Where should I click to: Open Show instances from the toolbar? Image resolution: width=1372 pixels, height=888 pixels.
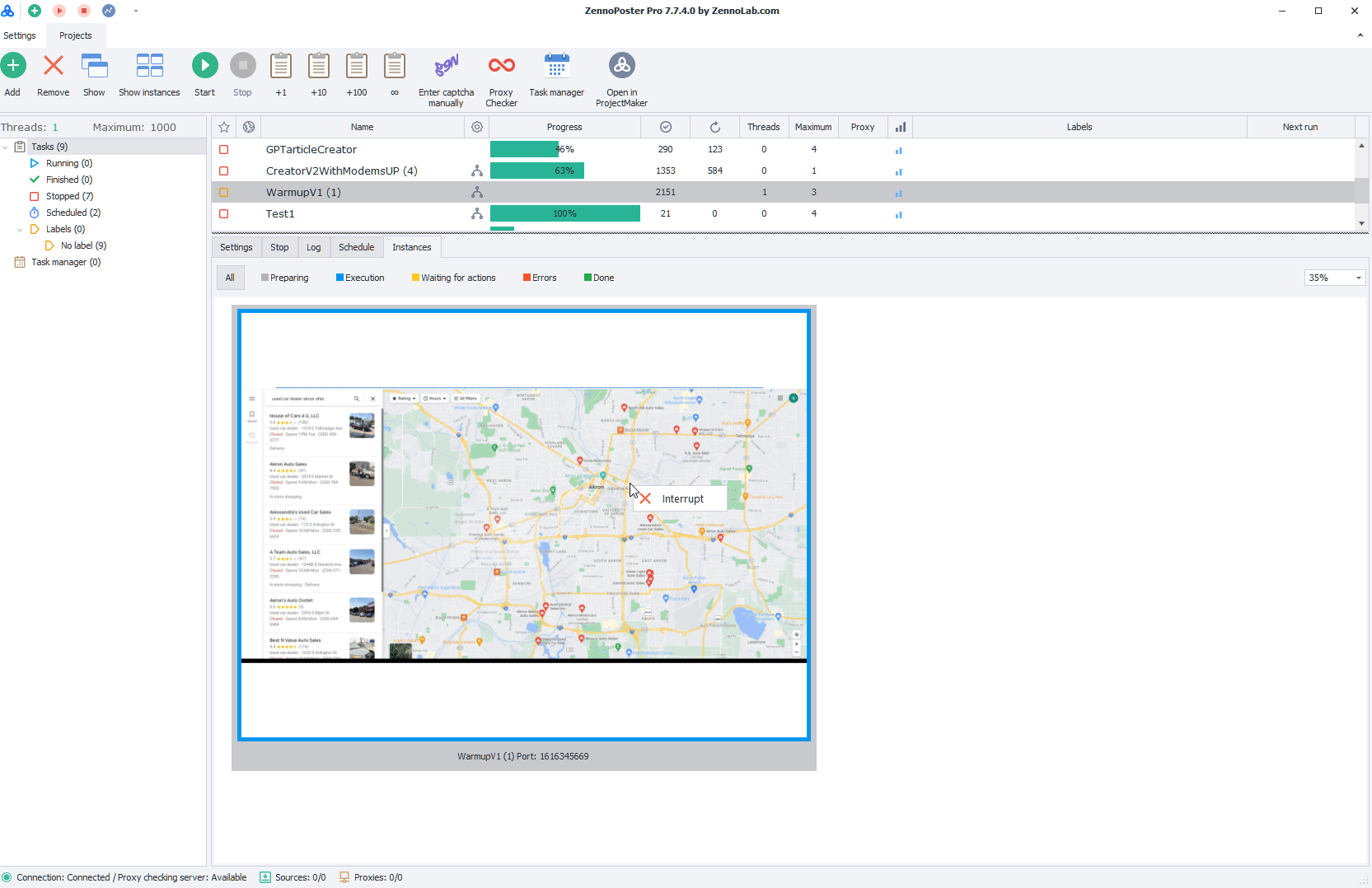150,66
